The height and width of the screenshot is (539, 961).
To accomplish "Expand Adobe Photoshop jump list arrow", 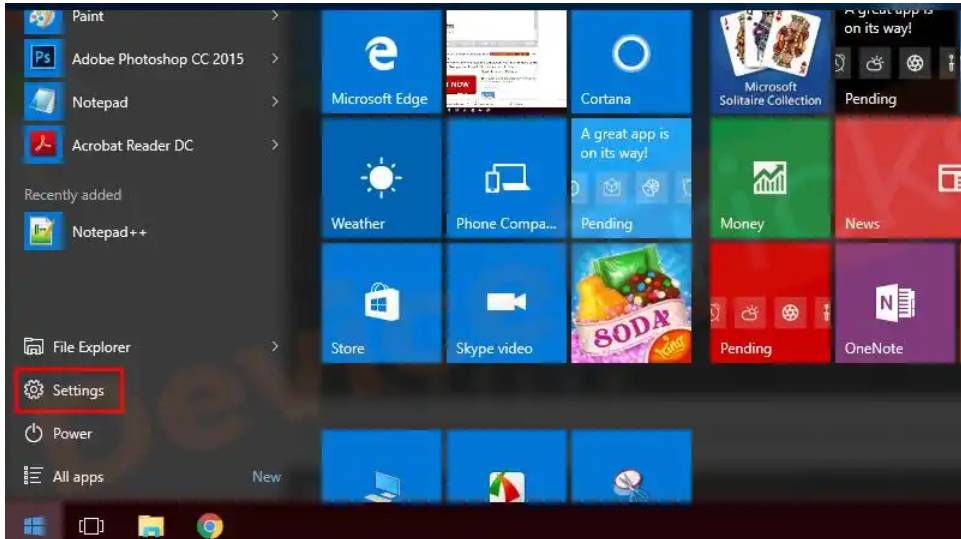I will (x=275, y=59).
